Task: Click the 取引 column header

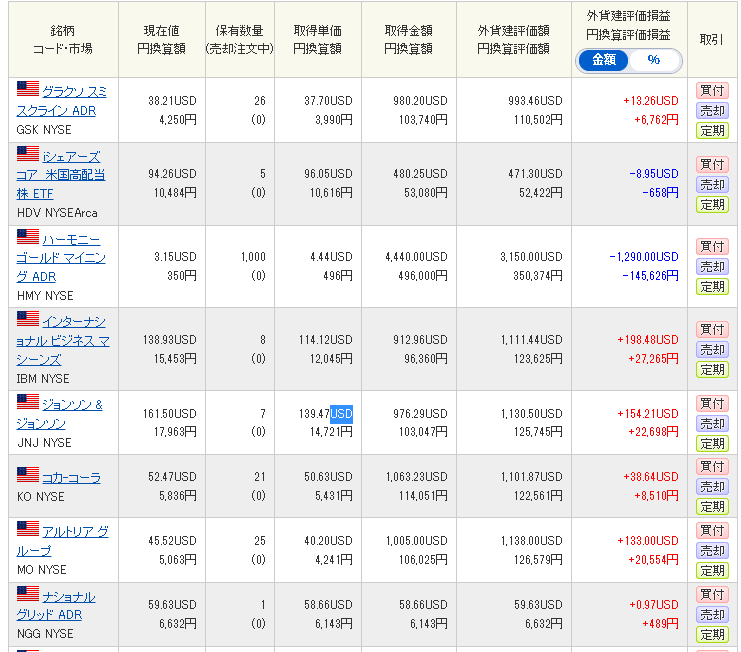Action: tap(711, 40)
